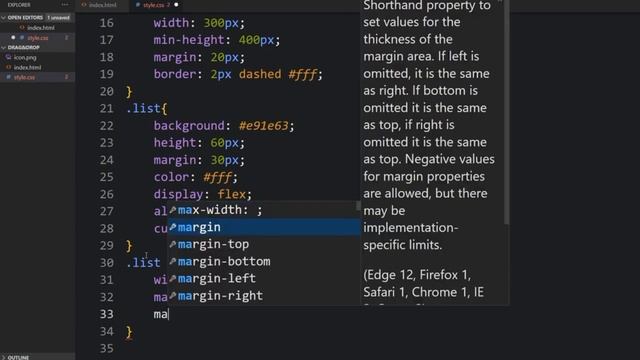Collapse the DRAG&DROP folder section
The width and height of the screenshot is (640, 360).
pyautogui.click(x=4, y=47)
